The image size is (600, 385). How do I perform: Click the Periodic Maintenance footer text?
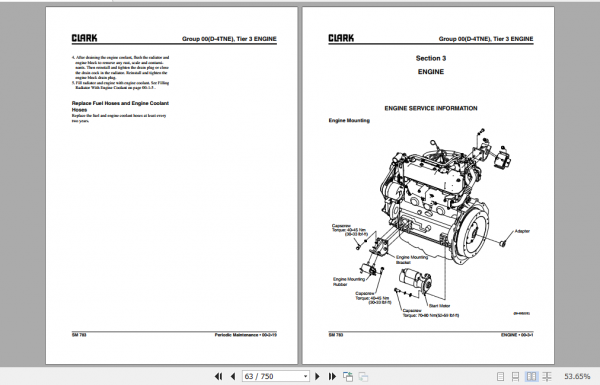(245, 335)
